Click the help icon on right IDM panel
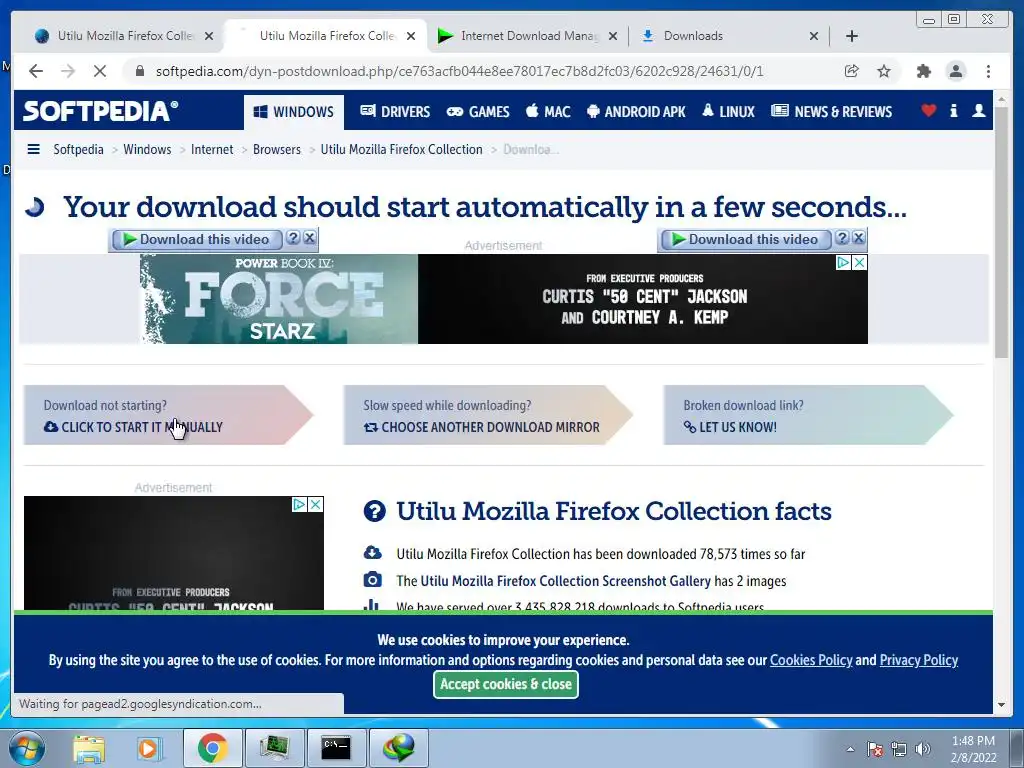1024x768 pixels. (x=842, y=238)
